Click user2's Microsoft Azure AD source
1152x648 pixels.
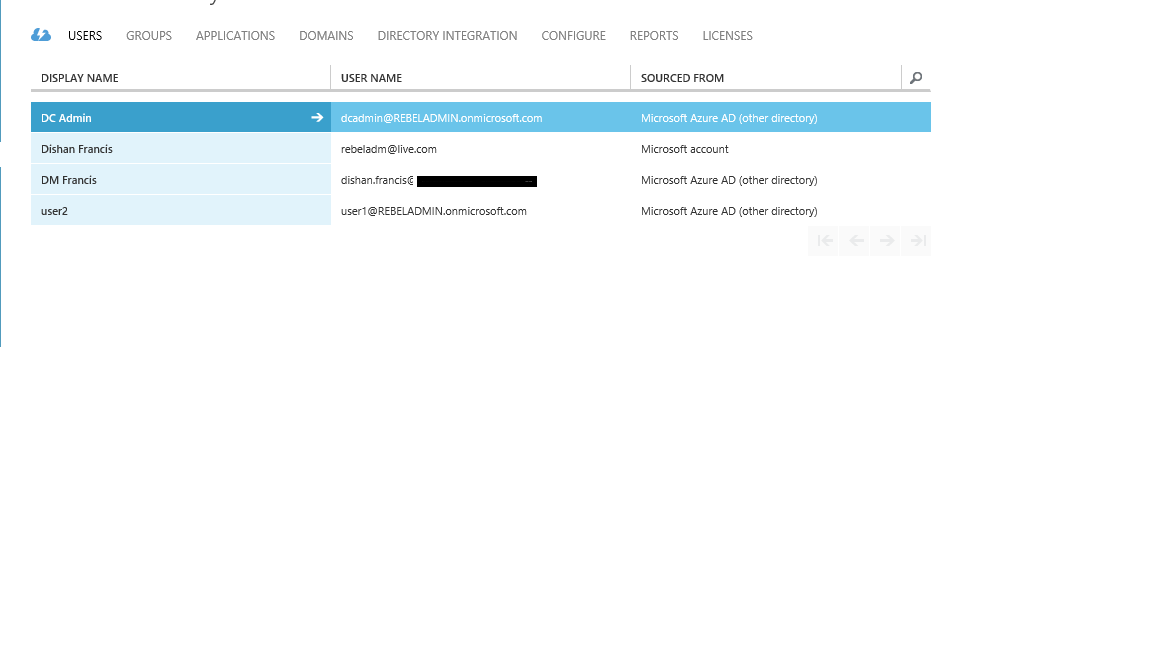point(729,211)
